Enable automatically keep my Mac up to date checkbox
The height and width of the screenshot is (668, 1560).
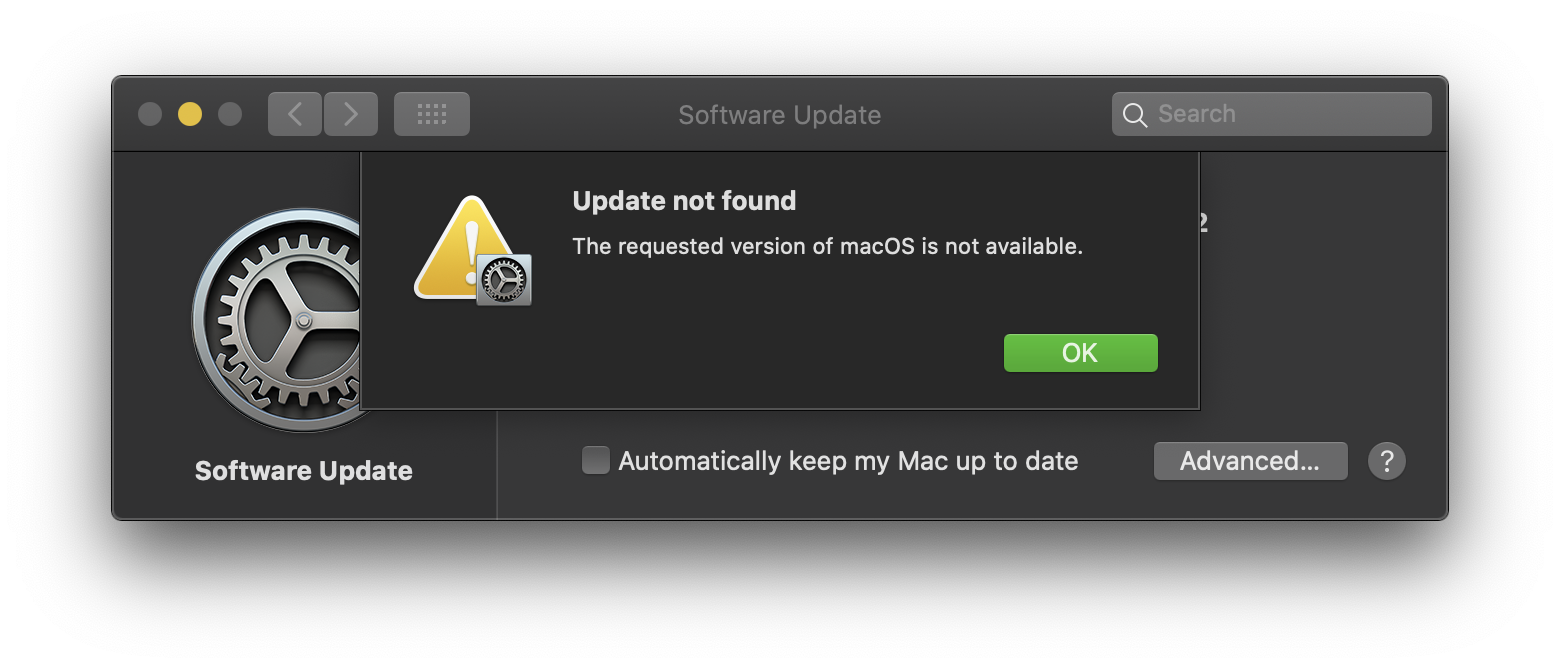pyautogui.click(x=596, y=460)
